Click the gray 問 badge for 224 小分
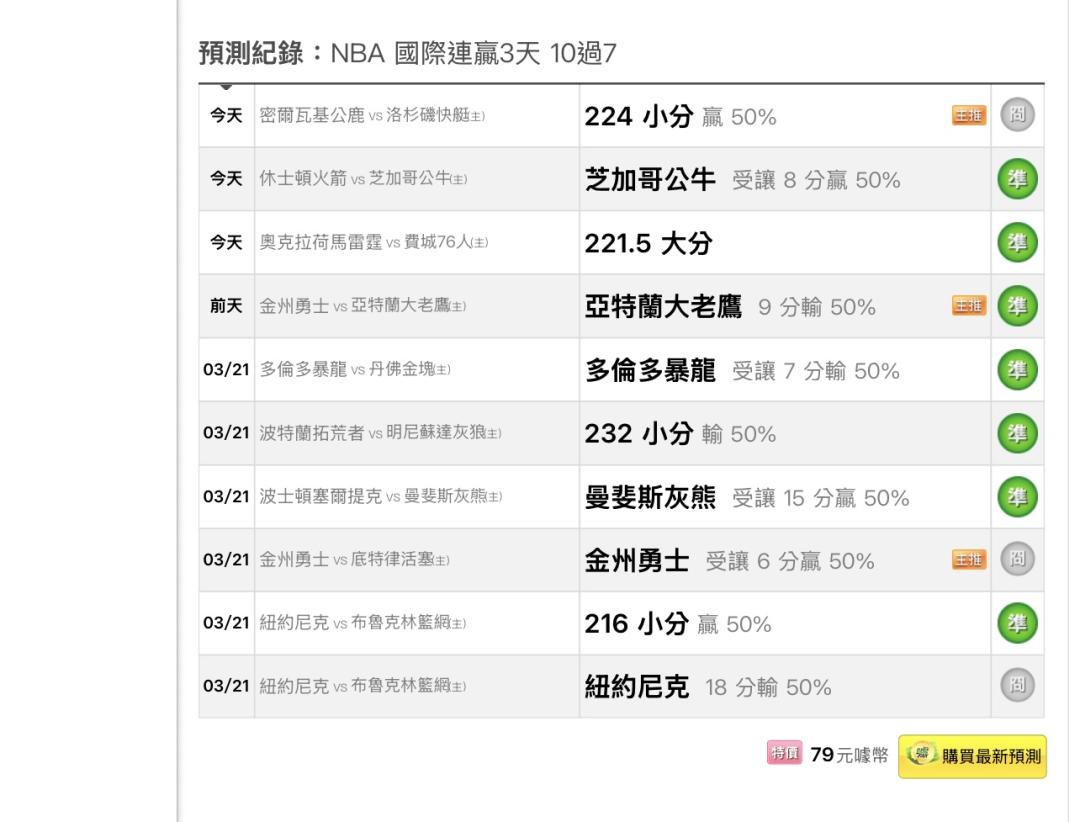Viewport: 1080px width, 822px height. tap(1017, 116)
